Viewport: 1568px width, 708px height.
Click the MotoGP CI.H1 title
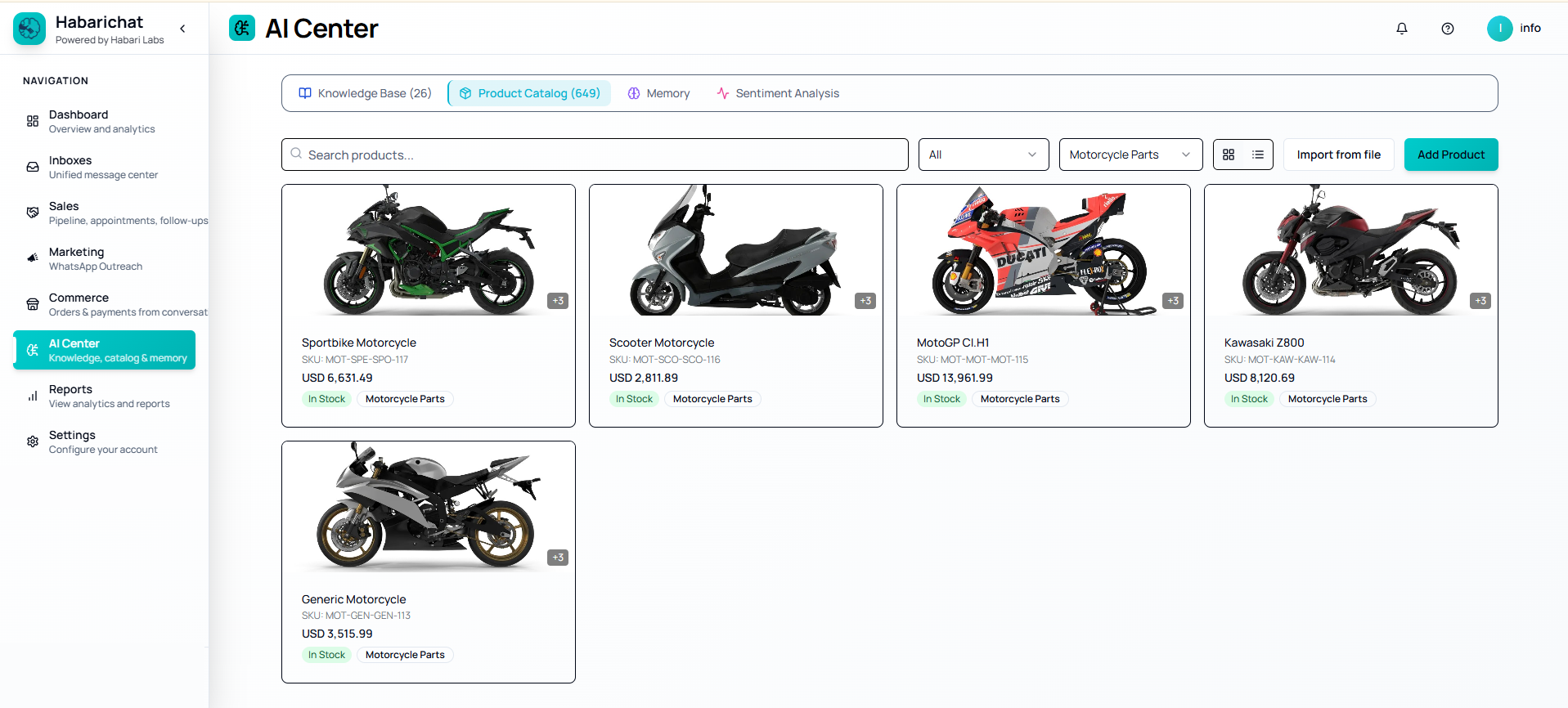(x=953, y=343)
